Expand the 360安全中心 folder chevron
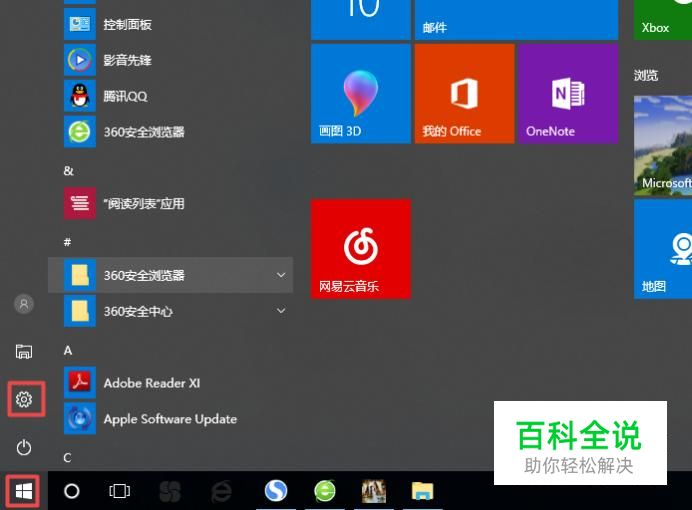This screenshot has width=692, height=510. [281, 311]
